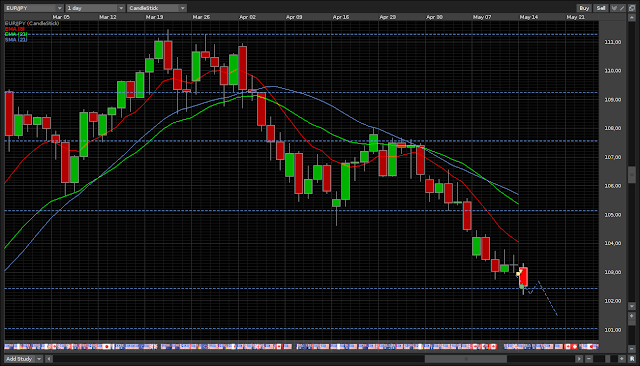The height and width of the screenshot is (366, 640).
Task: Expand the Add Study dropdown arrow
Action: (39, 359)
